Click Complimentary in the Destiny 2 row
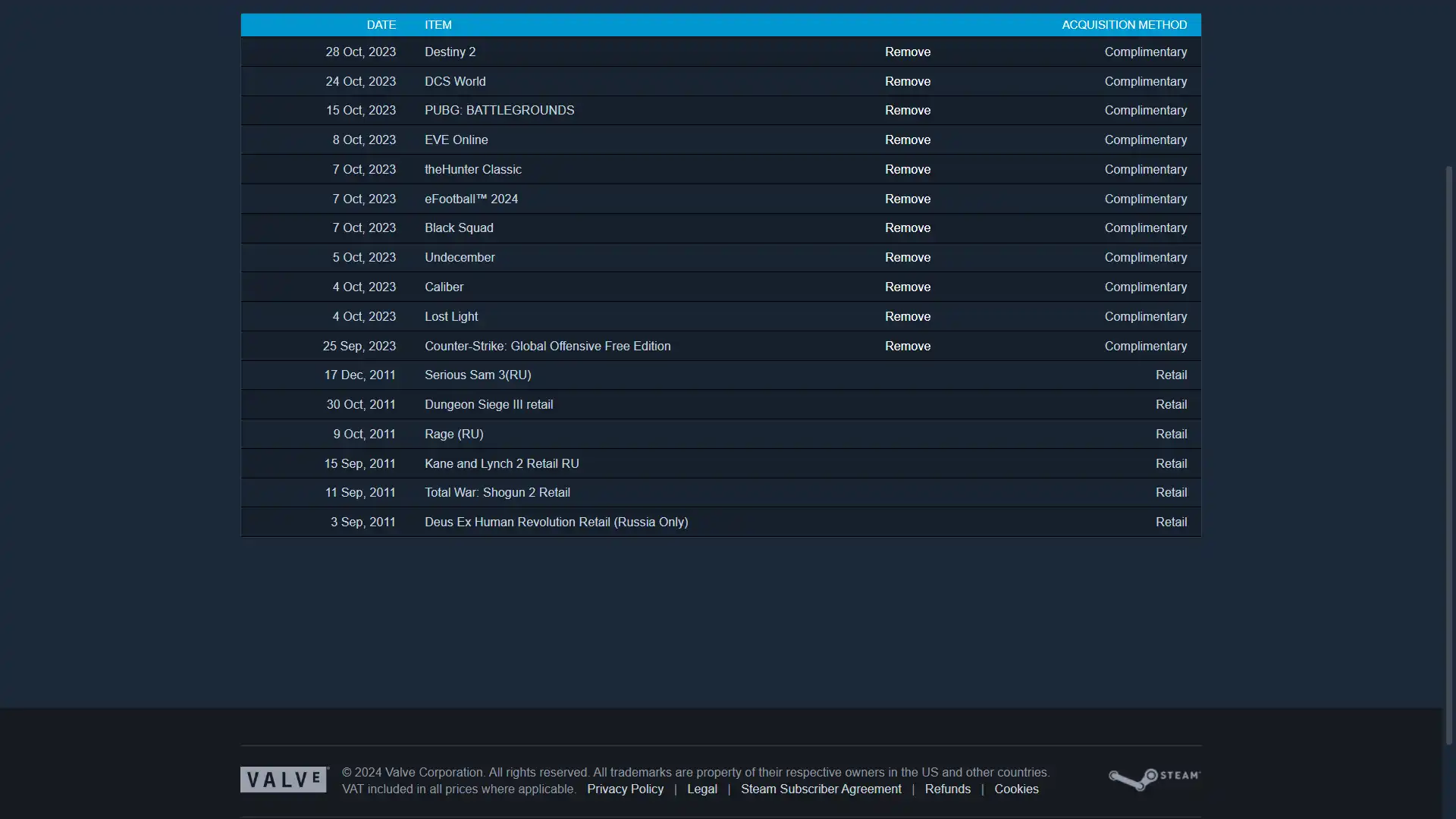Image resolution: width=1456 pixels, height=819 pixels. pos(1146,52)
